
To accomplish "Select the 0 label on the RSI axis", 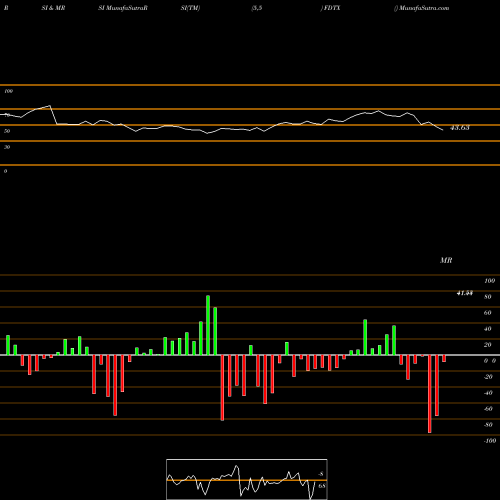I will [x=5, y=171].
